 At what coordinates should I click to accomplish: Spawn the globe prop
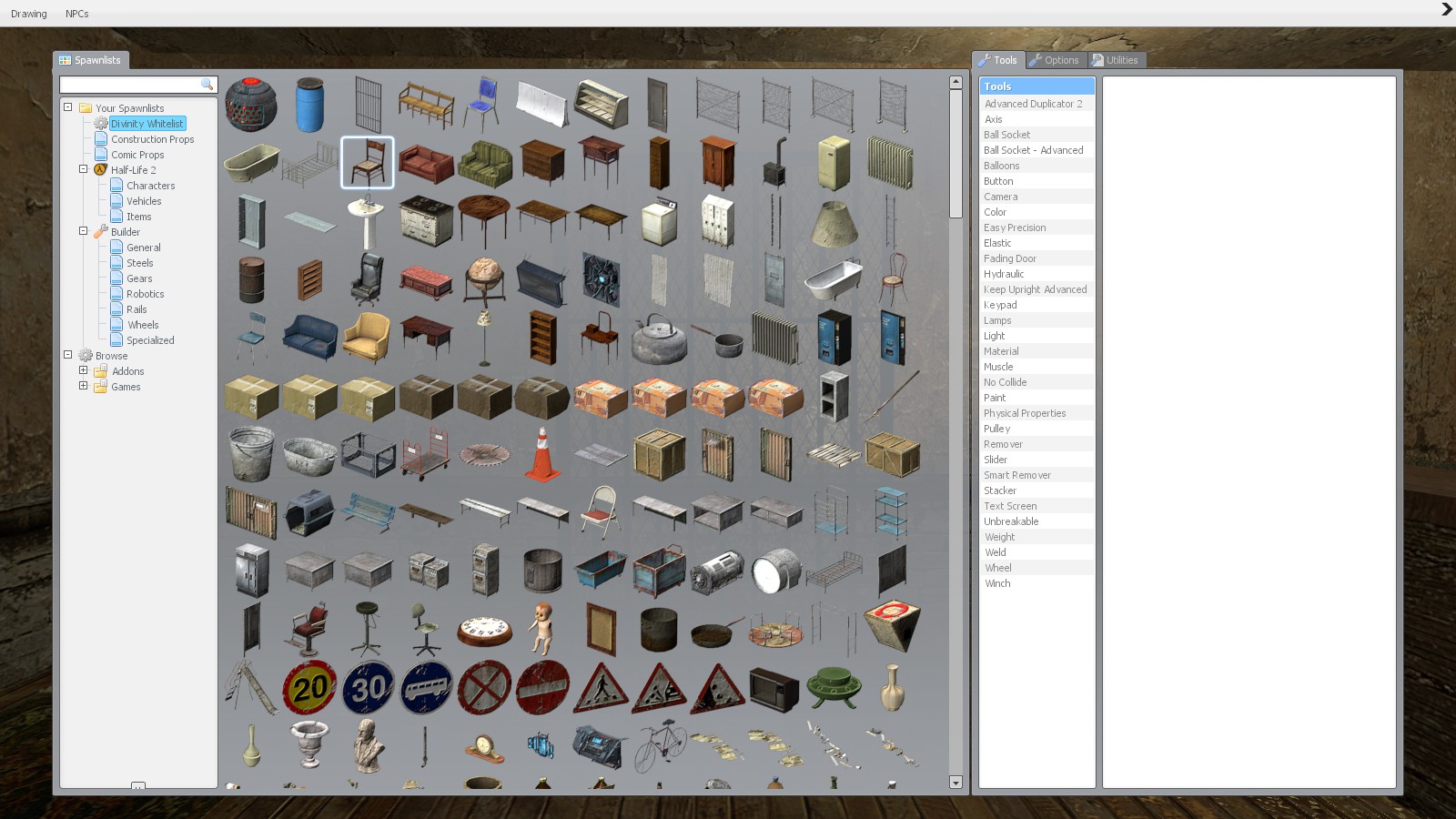(484, 279)
